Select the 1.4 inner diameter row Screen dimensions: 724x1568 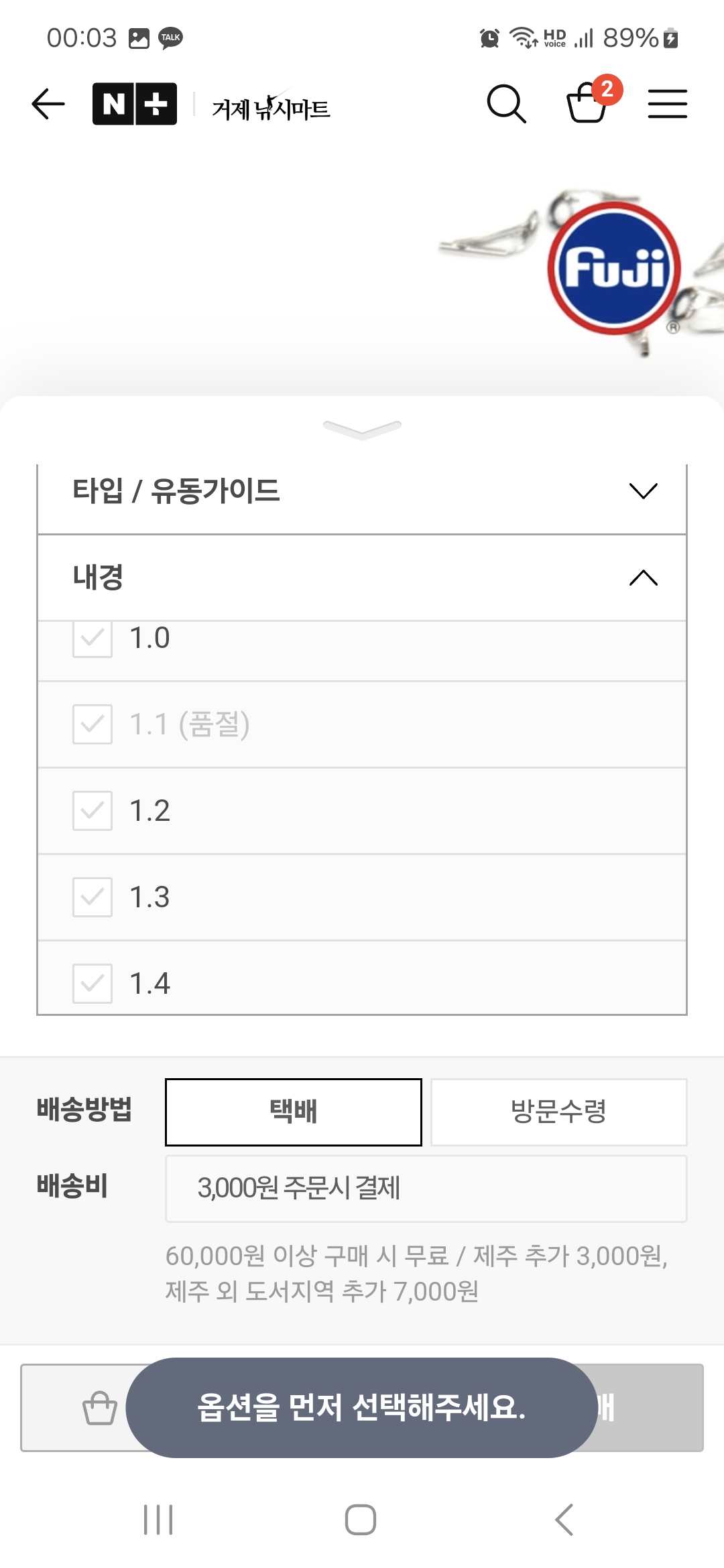(x=362, y=983)
